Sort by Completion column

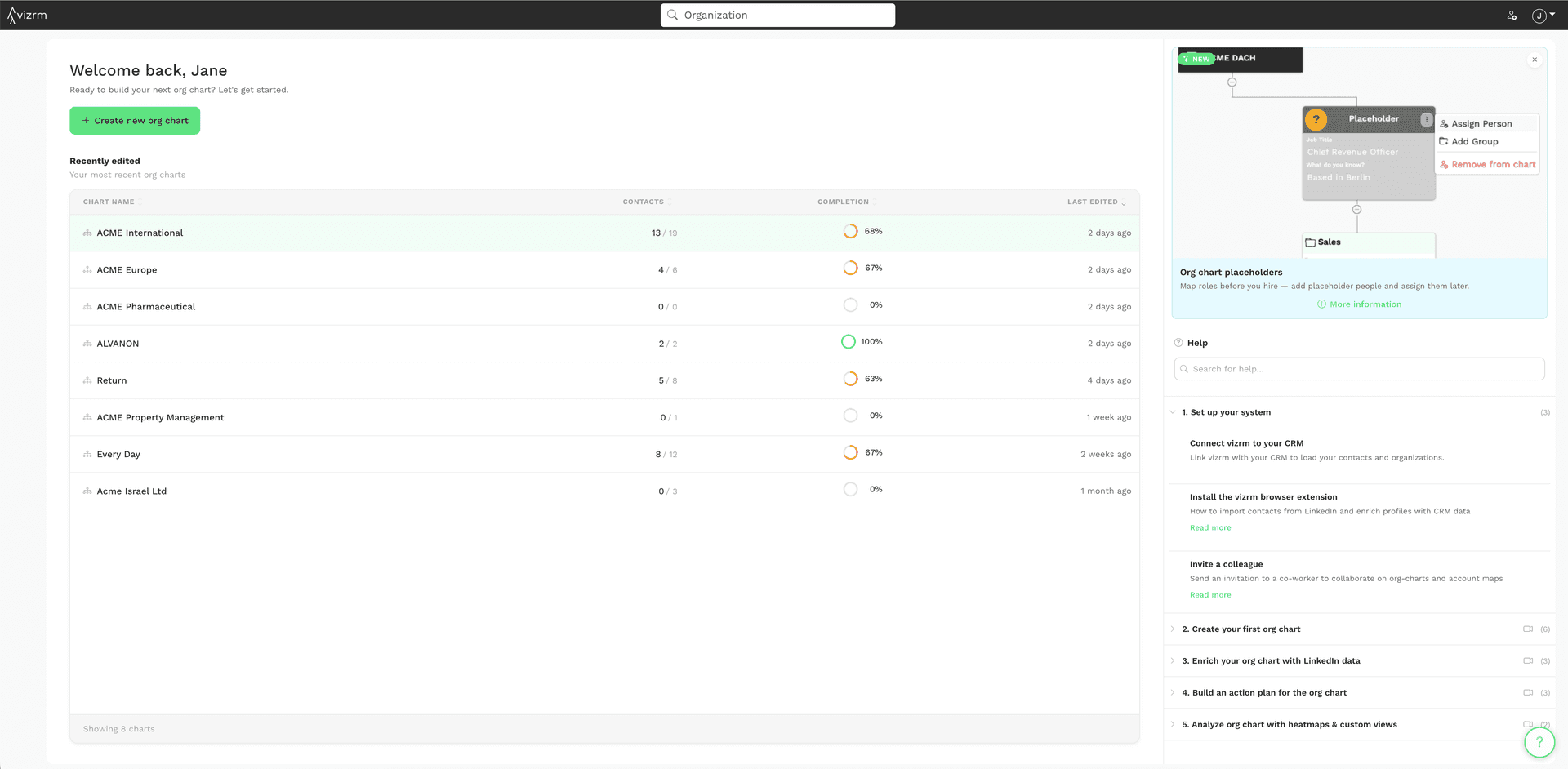click(x=847, y=202)
